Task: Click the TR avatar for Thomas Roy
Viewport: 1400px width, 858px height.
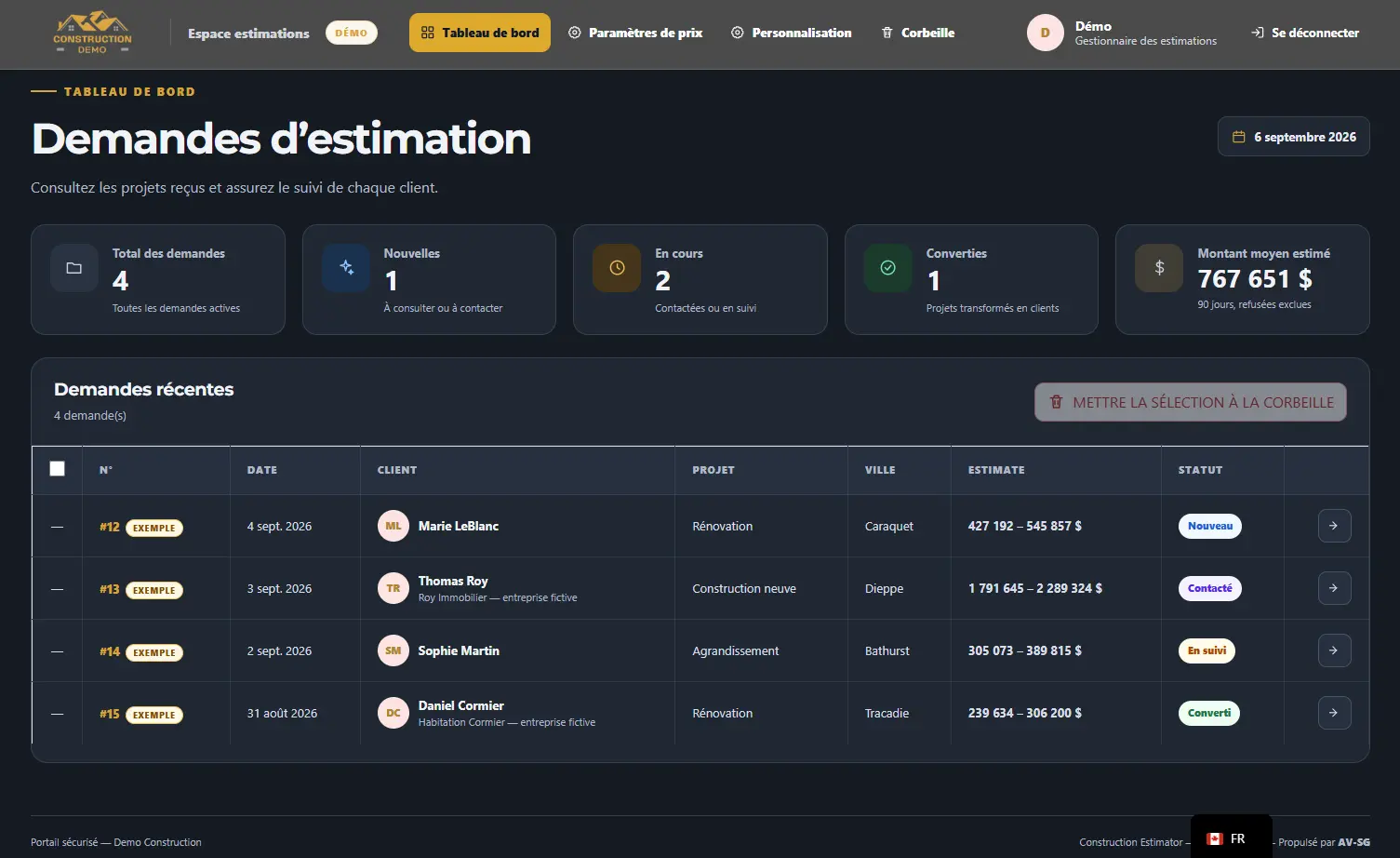Action: pos(393,588)
